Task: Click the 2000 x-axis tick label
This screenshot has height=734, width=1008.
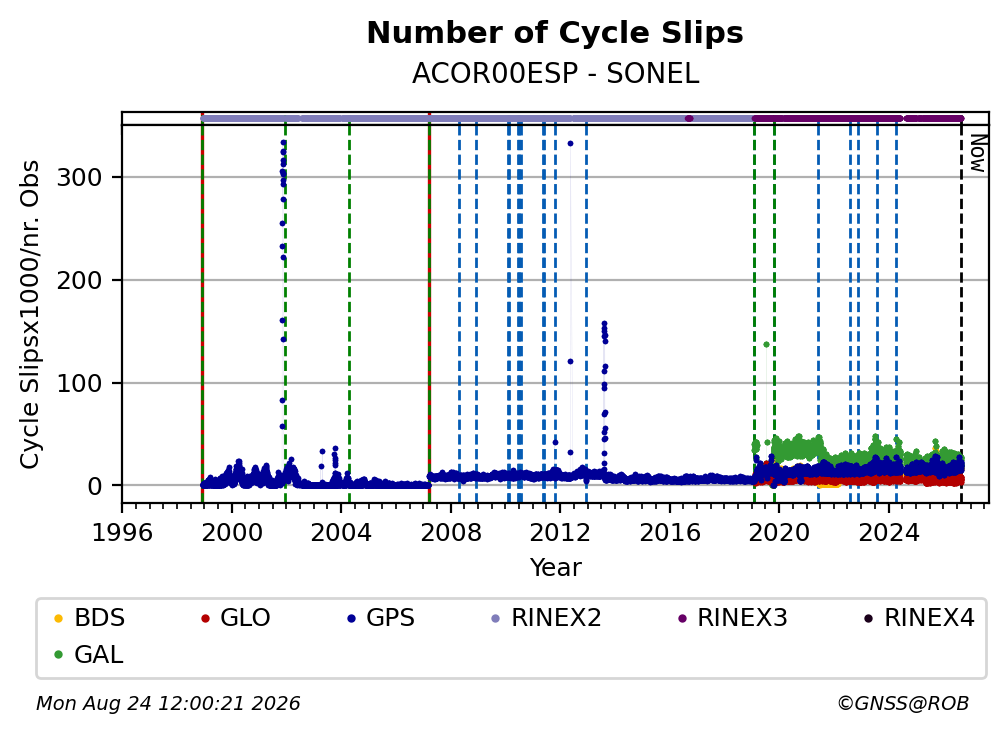Action: point(231,533)
